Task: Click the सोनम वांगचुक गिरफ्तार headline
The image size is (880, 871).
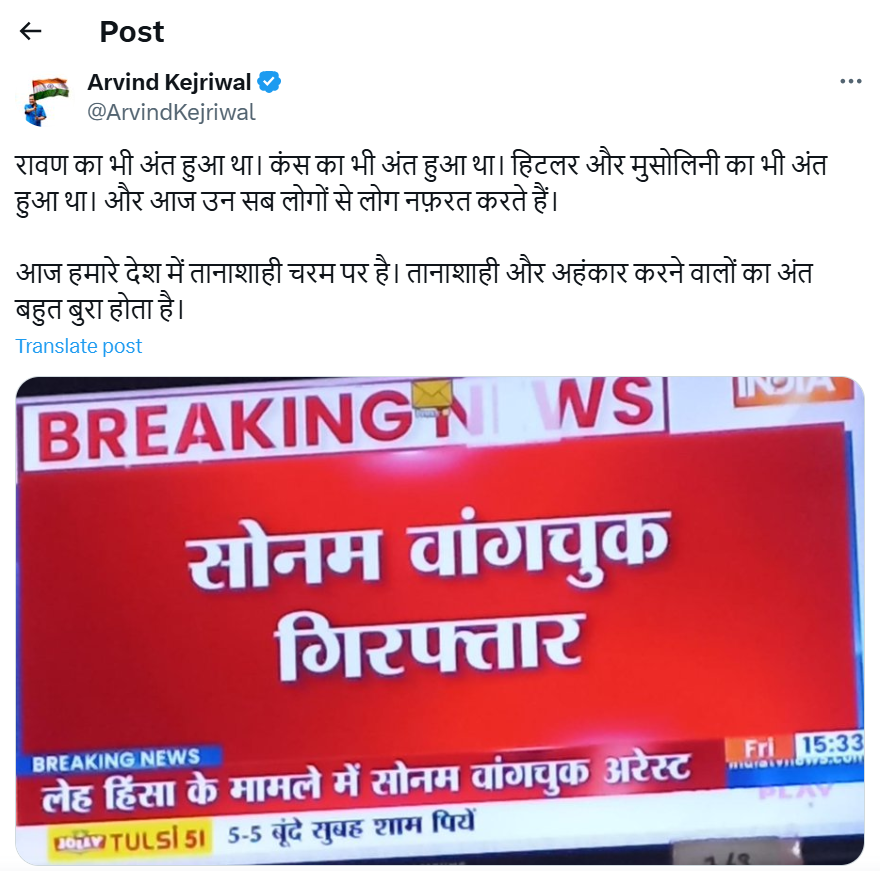Action: click(429, 596)
